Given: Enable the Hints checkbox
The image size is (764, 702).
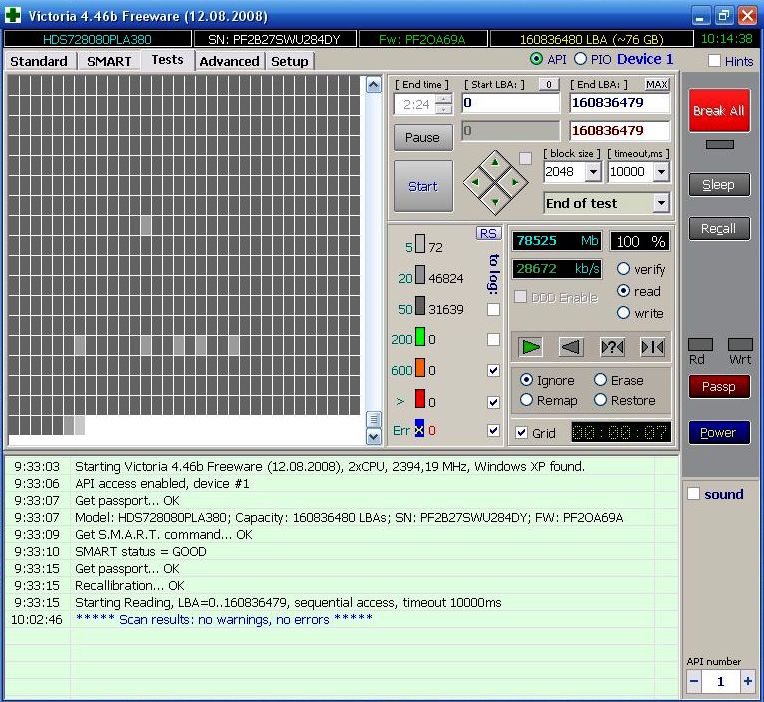Looking at the screenshot, I should (x=714, y=61).
